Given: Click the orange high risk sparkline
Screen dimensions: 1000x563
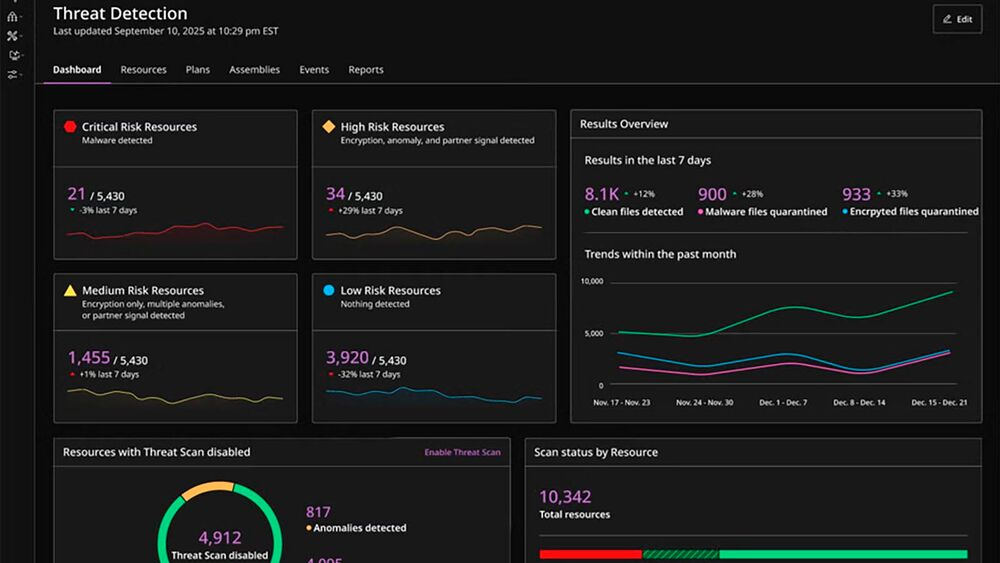Looking at the screenshot, I should [x=434, y=232].
